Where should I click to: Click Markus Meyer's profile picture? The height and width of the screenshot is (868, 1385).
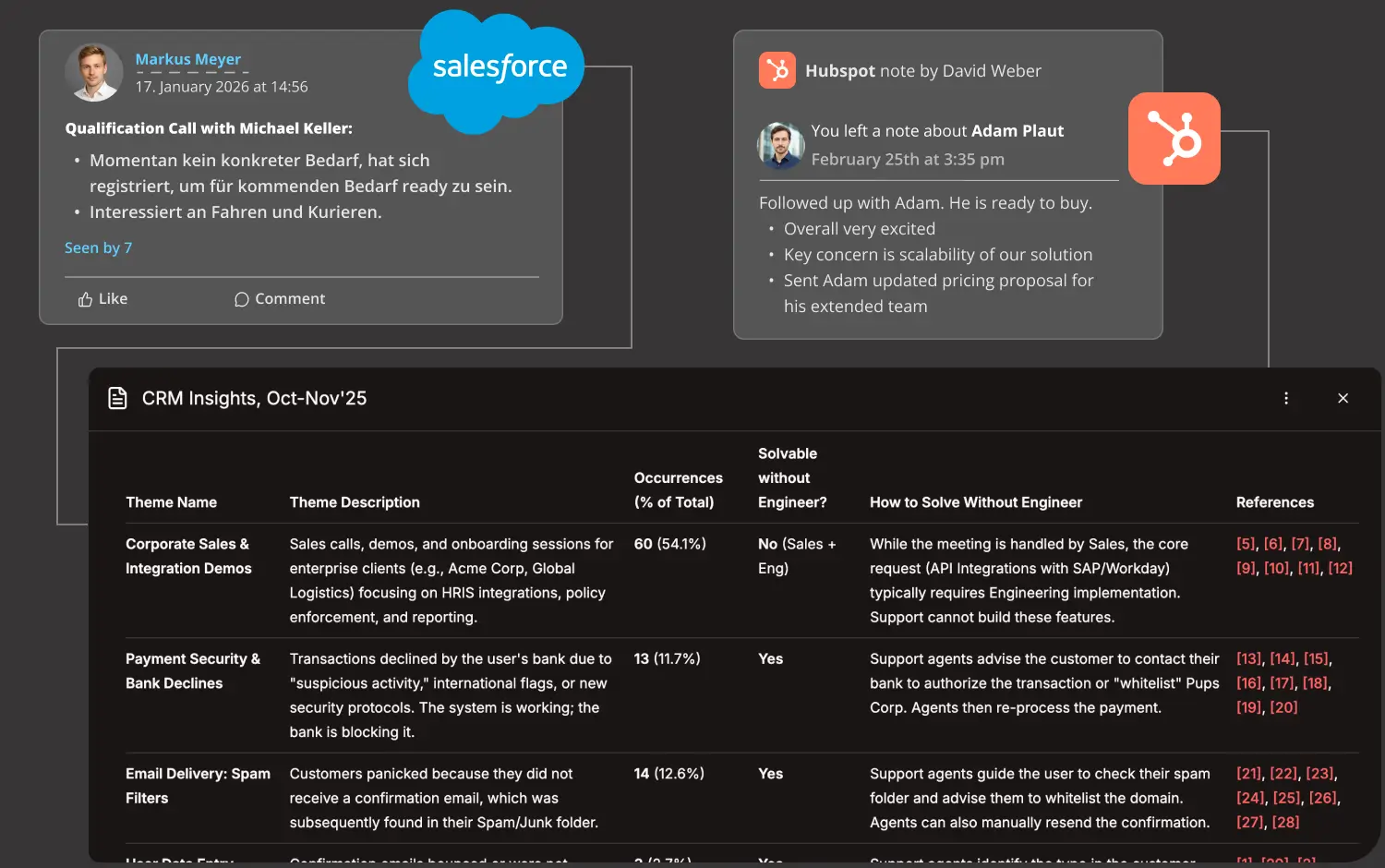[x=93, y=72]
